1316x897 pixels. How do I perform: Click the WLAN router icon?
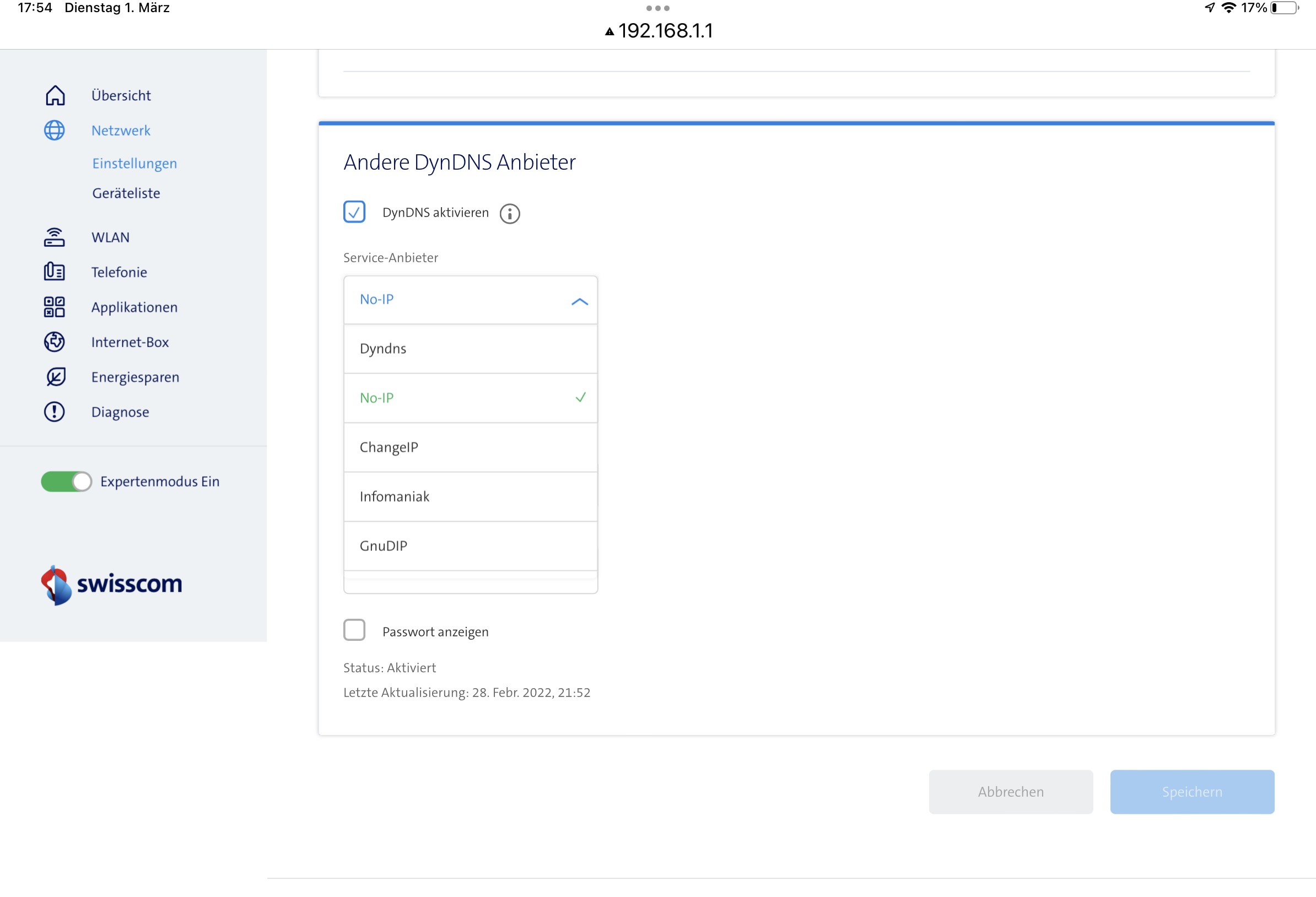tap(55, 237)
